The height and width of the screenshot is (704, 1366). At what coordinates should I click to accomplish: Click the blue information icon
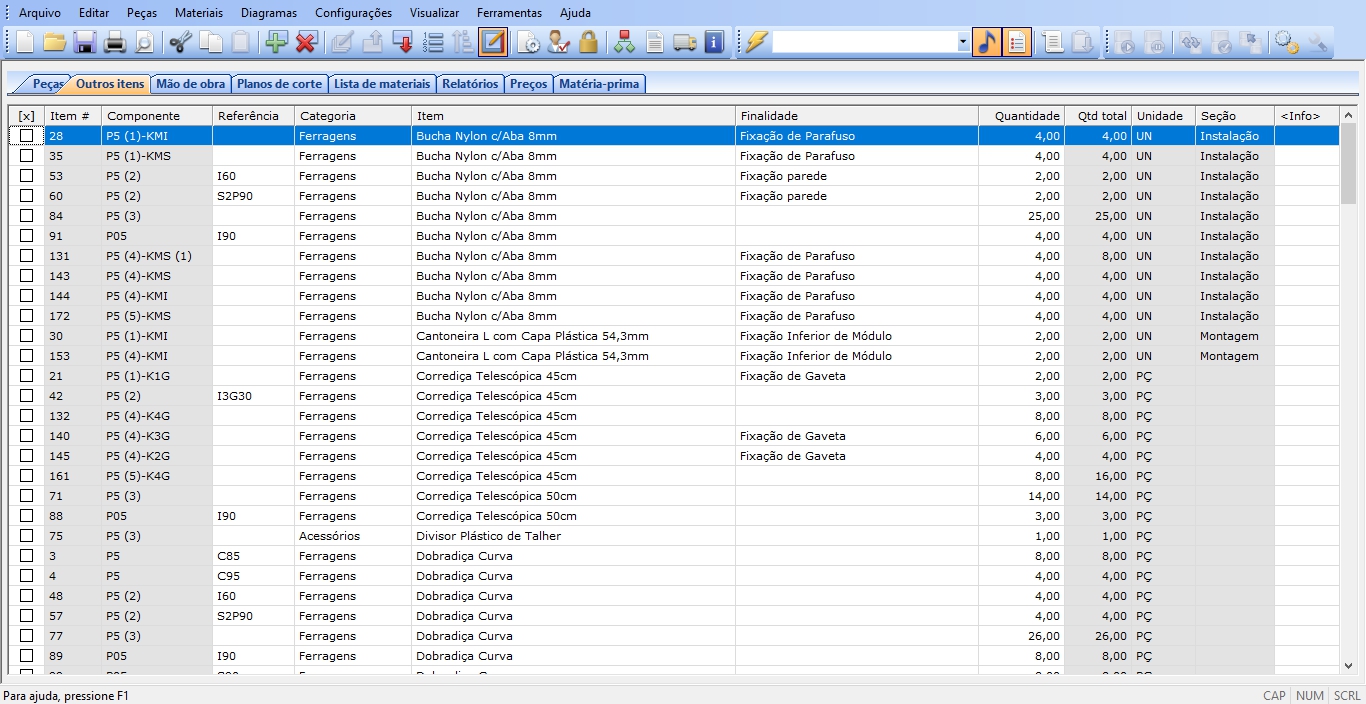714,42
